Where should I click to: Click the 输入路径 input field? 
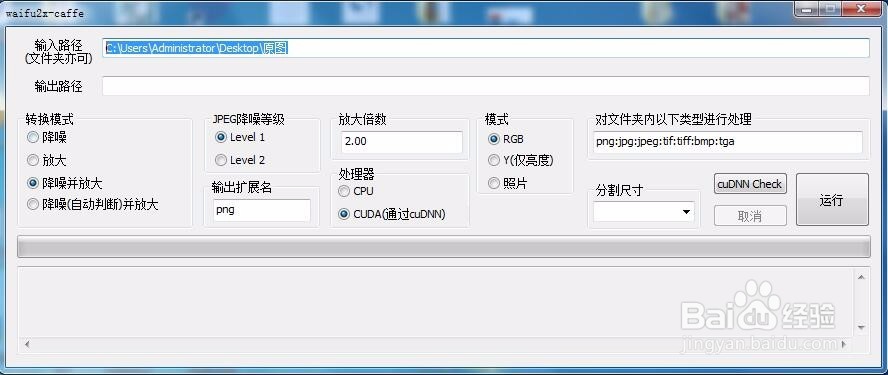[x=486, y=48]
